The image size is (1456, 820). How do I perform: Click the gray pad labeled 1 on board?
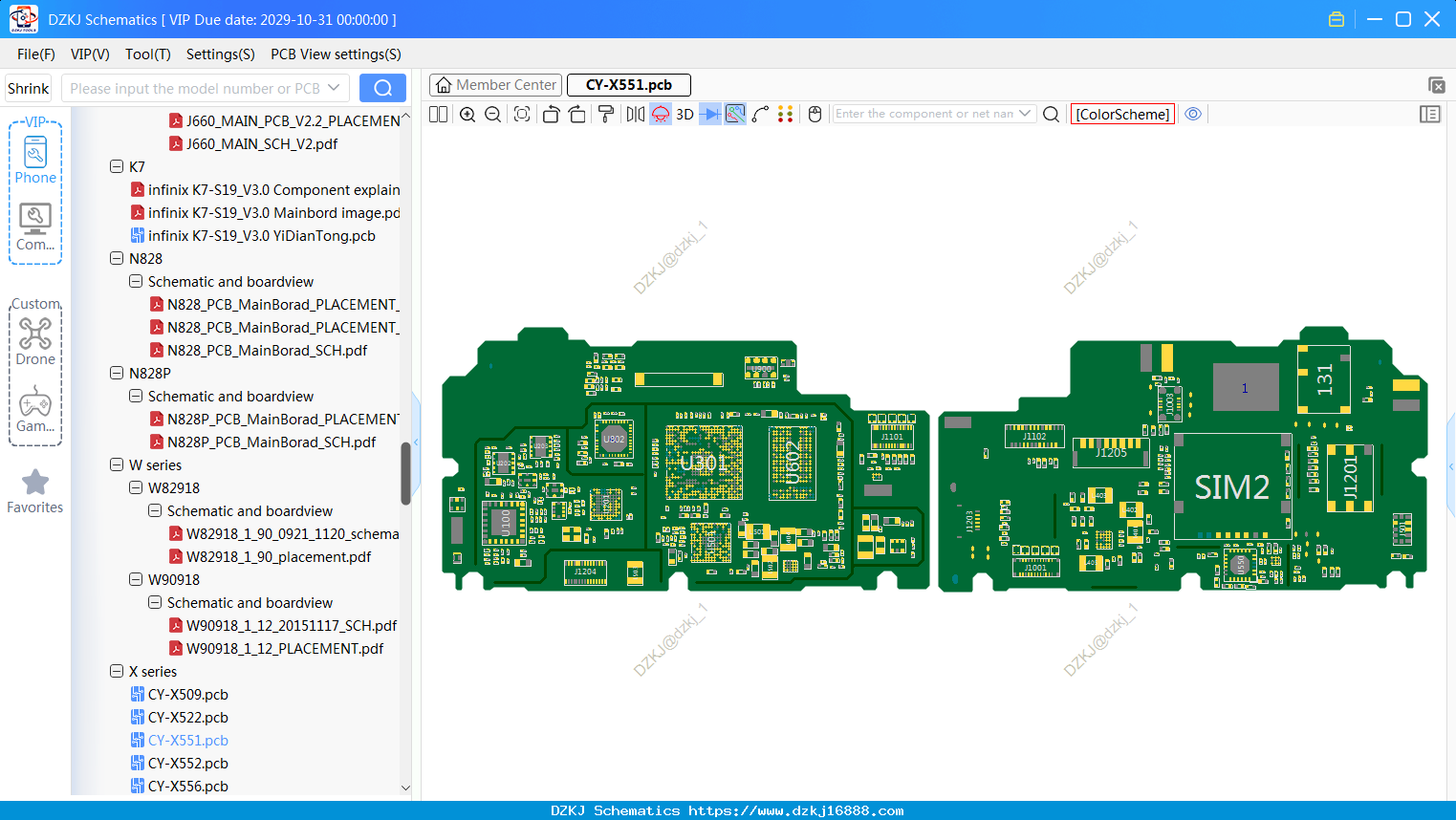coord(1246,387)
